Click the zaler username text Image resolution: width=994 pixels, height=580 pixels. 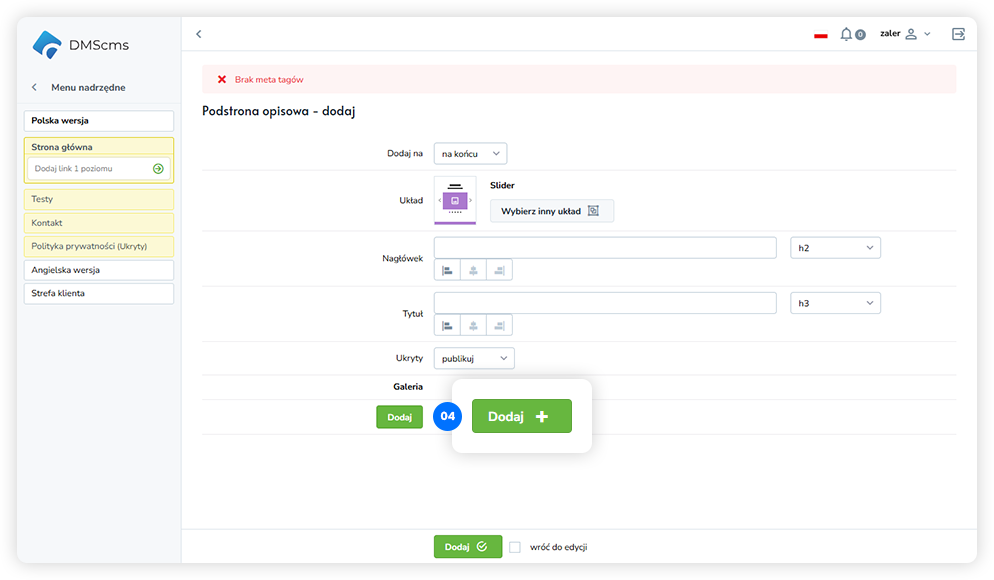point(890,34)
